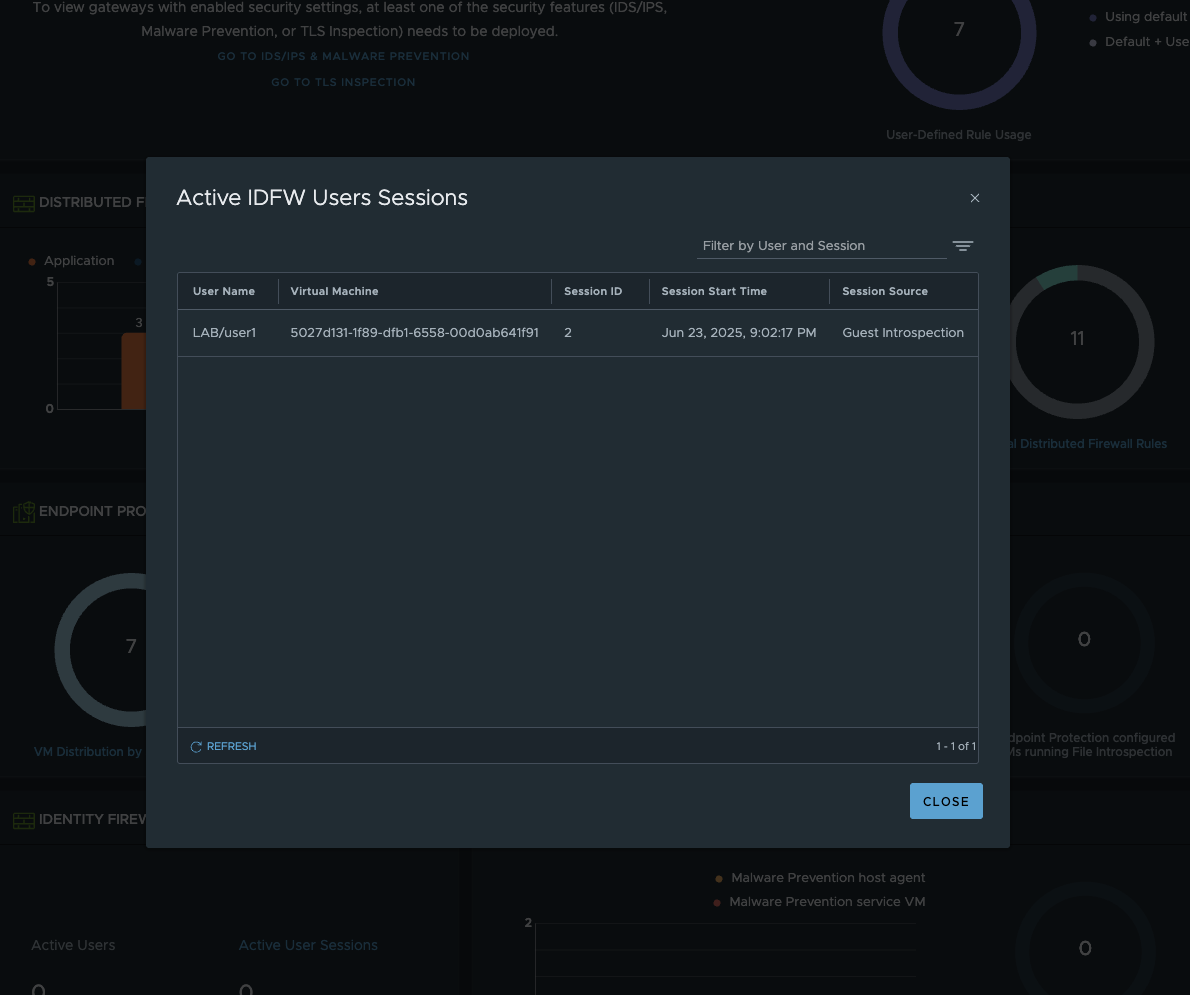Click the Distributed Firewall section icon
1190x995 pixels.
24,203
